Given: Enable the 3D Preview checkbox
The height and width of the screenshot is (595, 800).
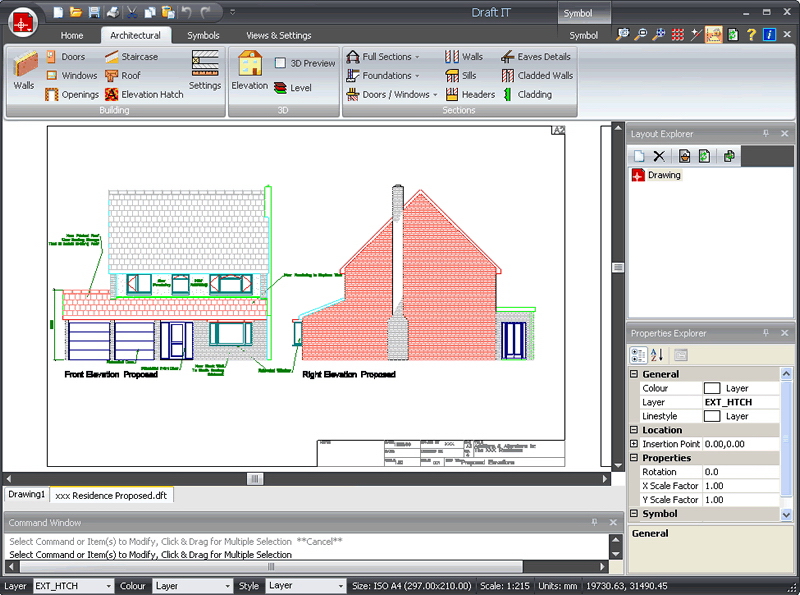Looking at the screenshot, I should [281, 63].
